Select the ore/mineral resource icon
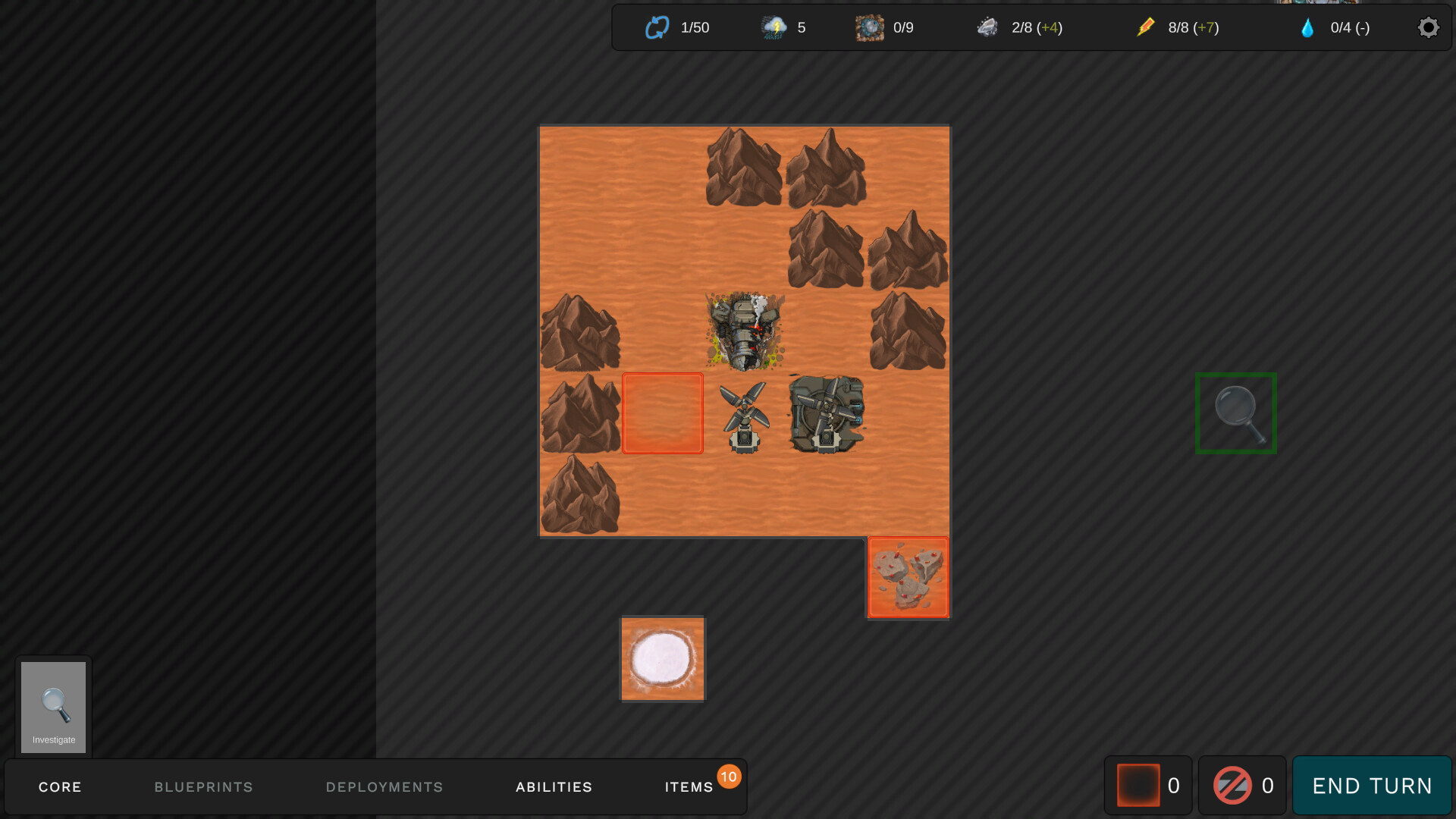 [869, 28]
